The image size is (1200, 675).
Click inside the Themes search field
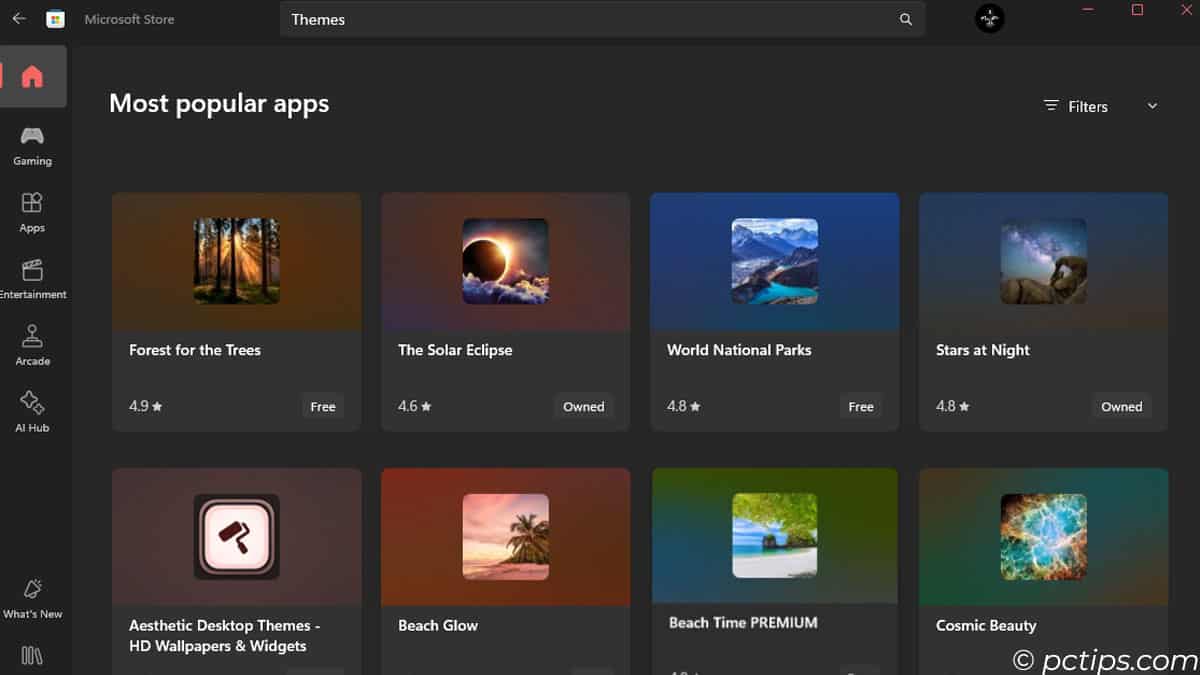coord(500,19)
